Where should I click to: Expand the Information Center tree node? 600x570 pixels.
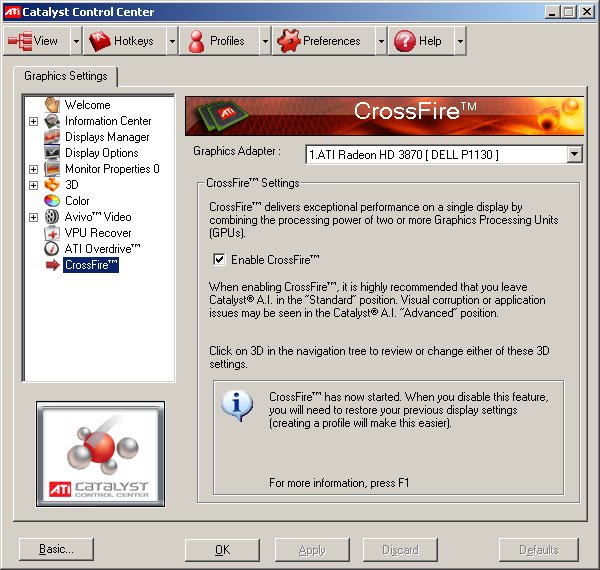[34, 121]
